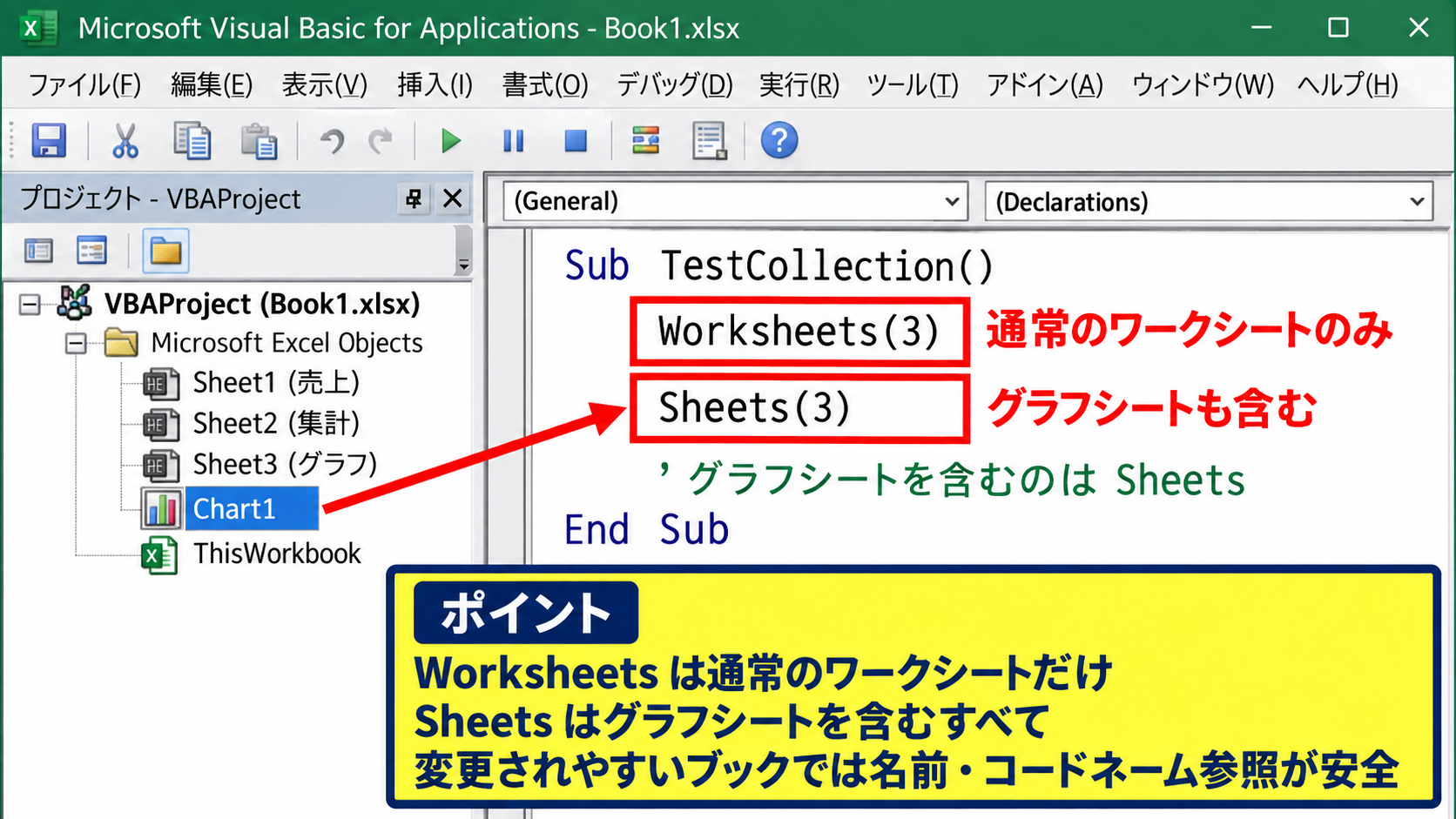Pause execution with the break icon

514,140
